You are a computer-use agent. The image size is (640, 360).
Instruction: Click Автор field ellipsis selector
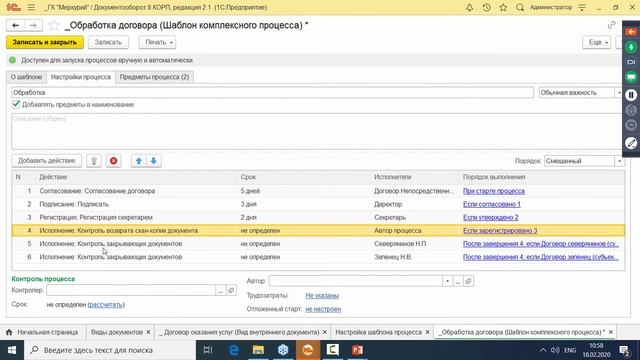coord(458,281)
